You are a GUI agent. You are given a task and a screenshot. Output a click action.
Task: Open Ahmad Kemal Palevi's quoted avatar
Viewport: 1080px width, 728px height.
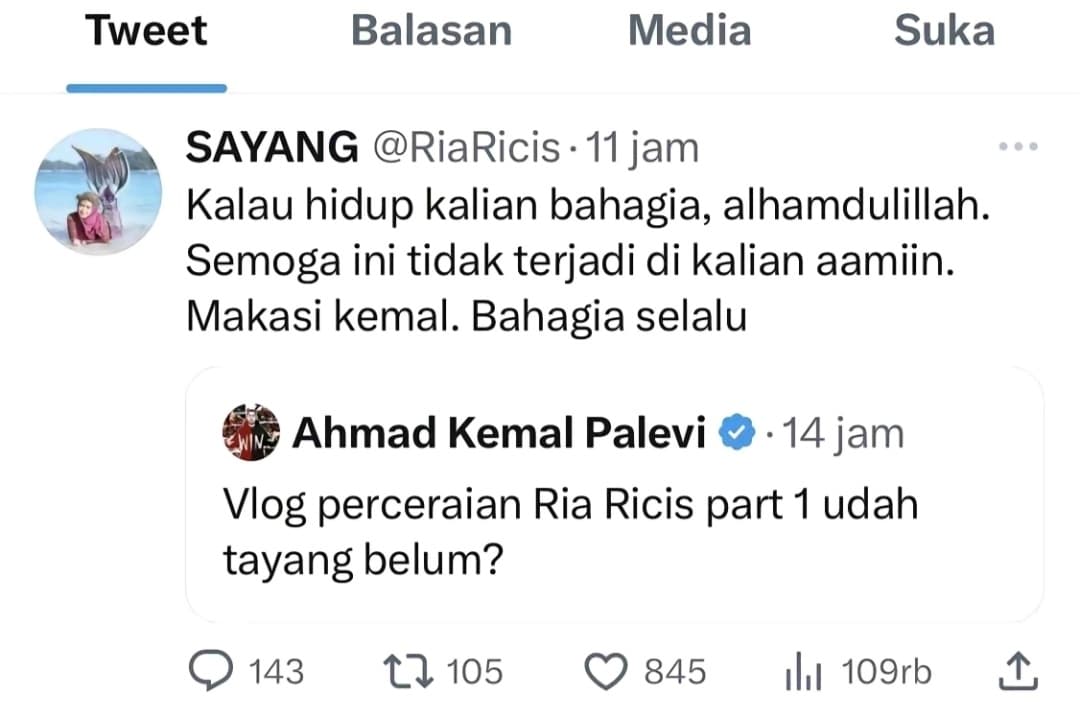250,433
